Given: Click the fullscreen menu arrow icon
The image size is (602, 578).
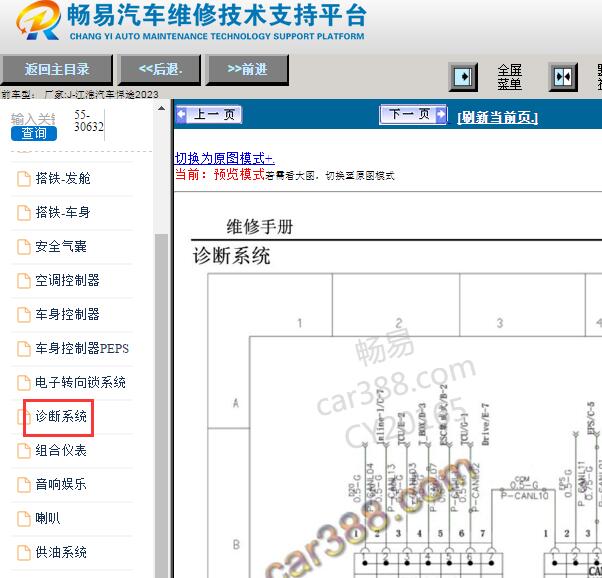Looking at the screenshot, I should [x=463, y=77].
